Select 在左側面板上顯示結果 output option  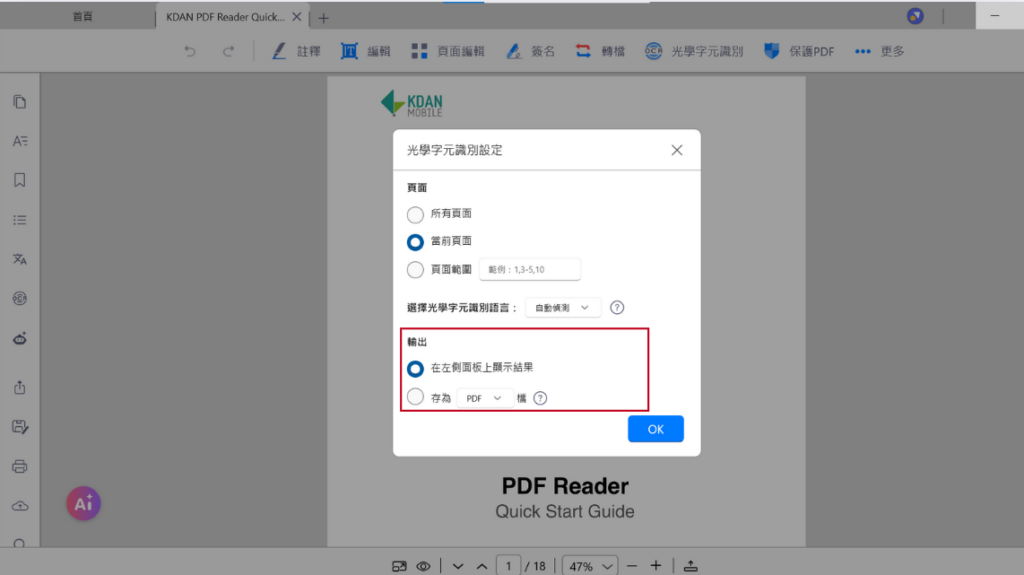tap(415, 369)
